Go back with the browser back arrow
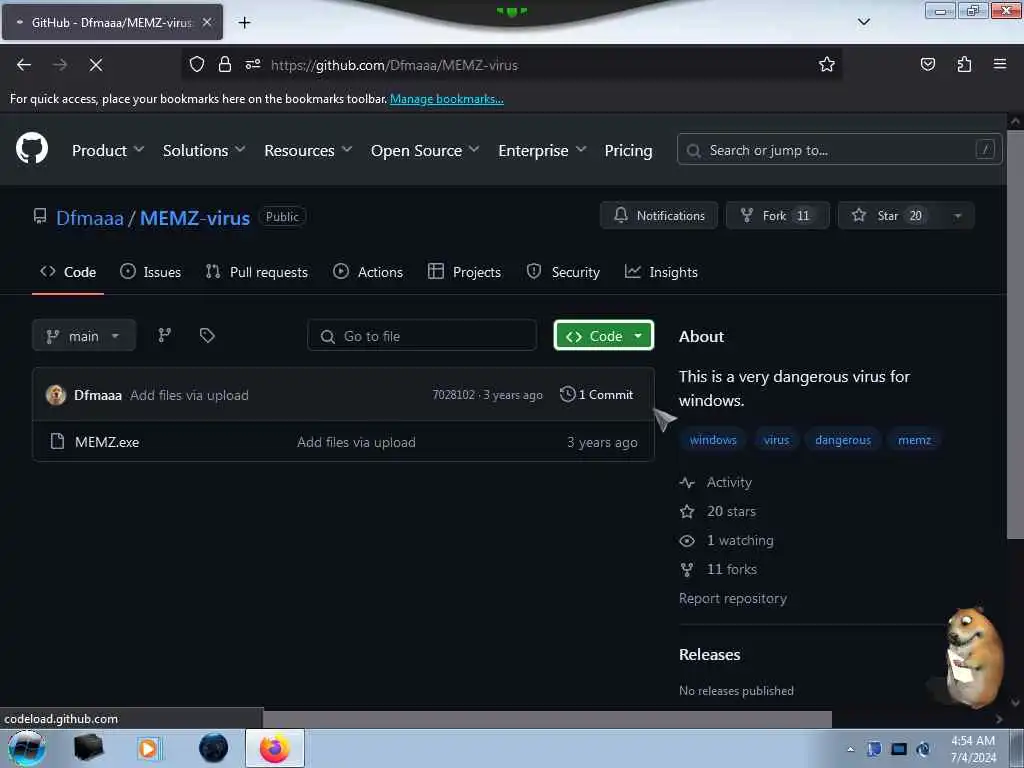The image size is (1024, 768). pyautogui.click(x=24, y=65)
